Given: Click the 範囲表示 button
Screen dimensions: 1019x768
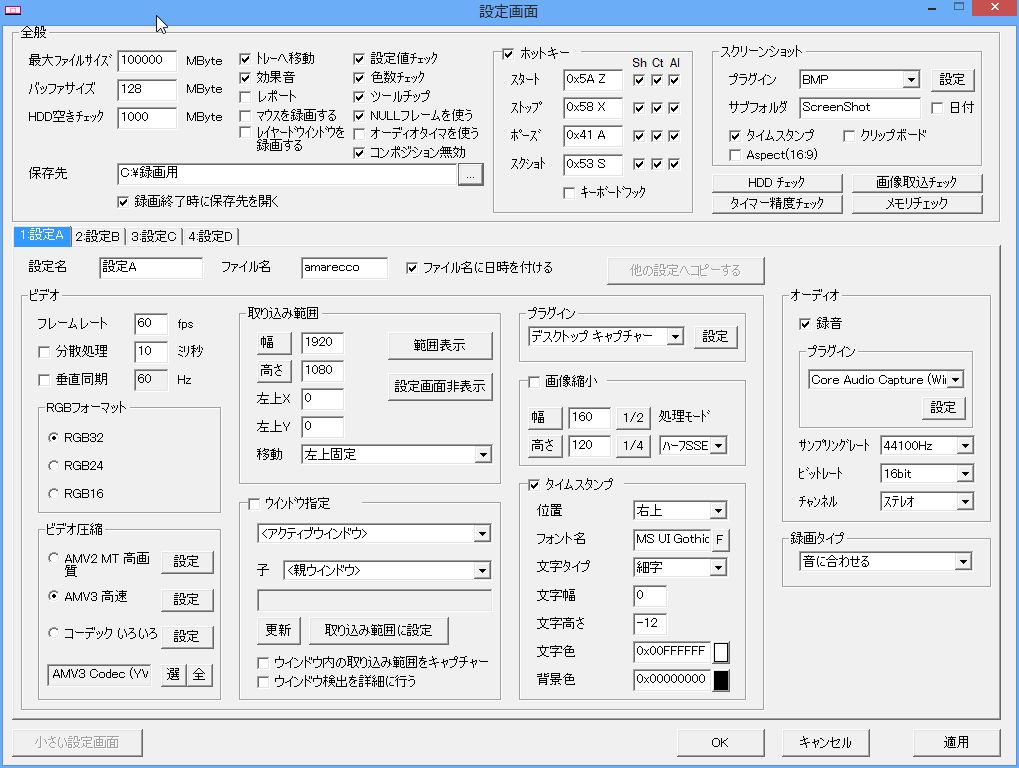Looking at the screenshot, I should point(440,345).
